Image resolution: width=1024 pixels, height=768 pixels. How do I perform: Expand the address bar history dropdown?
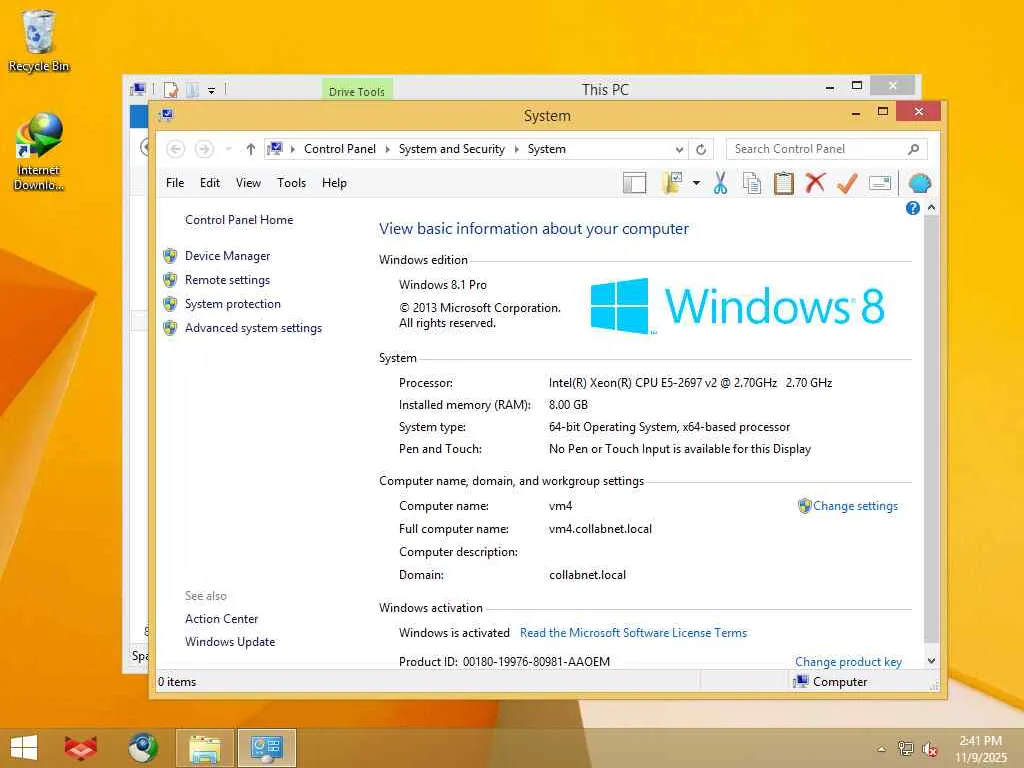679,150
